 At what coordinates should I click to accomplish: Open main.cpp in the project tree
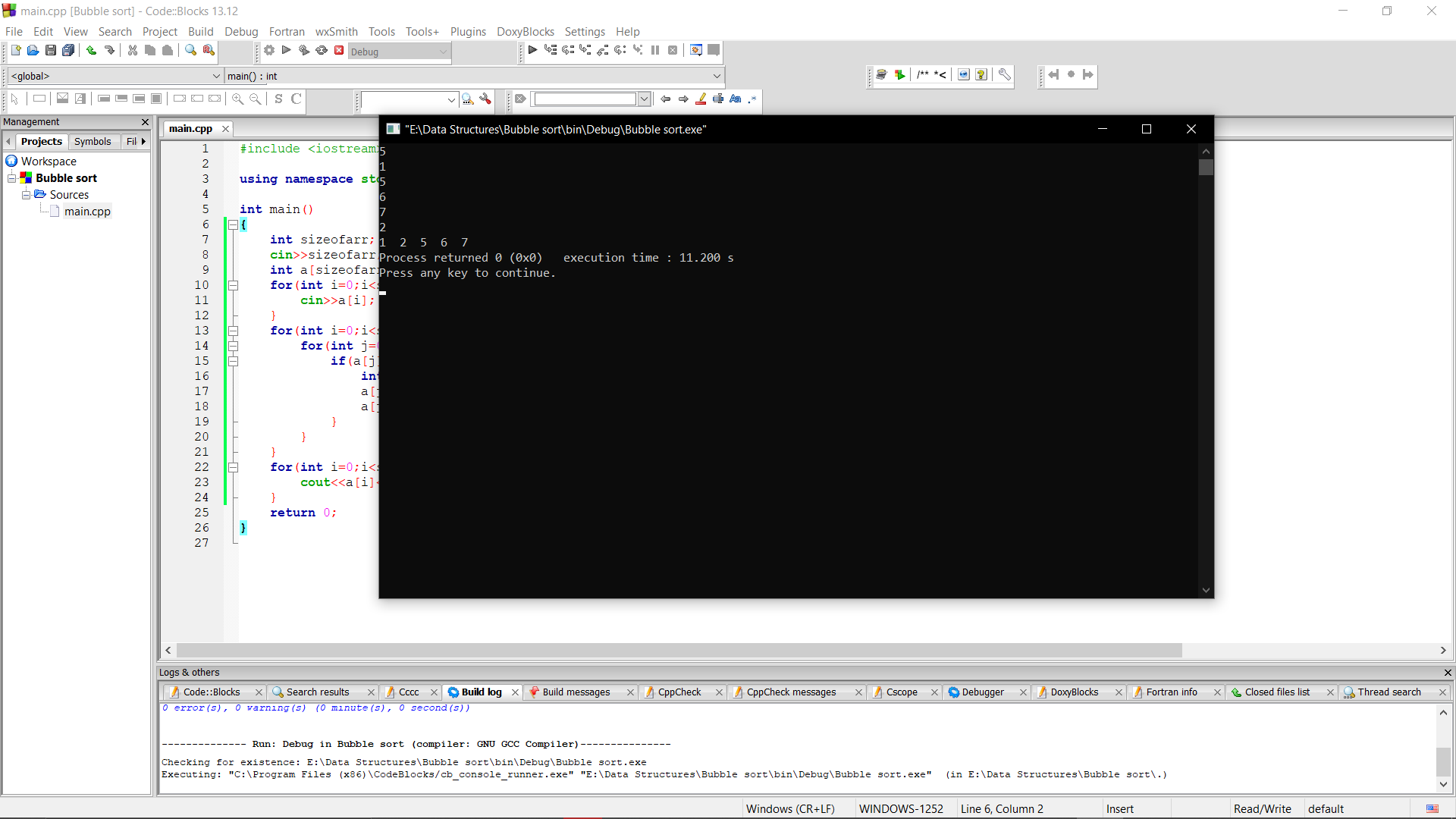click(x=87, y=212)
